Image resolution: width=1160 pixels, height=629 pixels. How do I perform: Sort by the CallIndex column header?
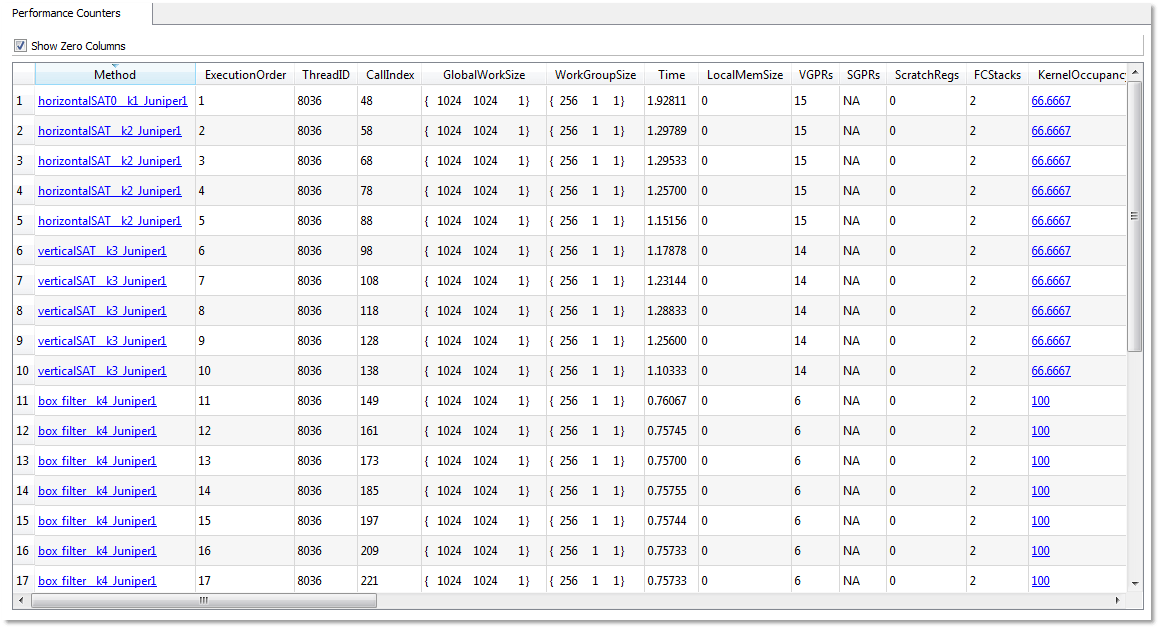[390, 75]
